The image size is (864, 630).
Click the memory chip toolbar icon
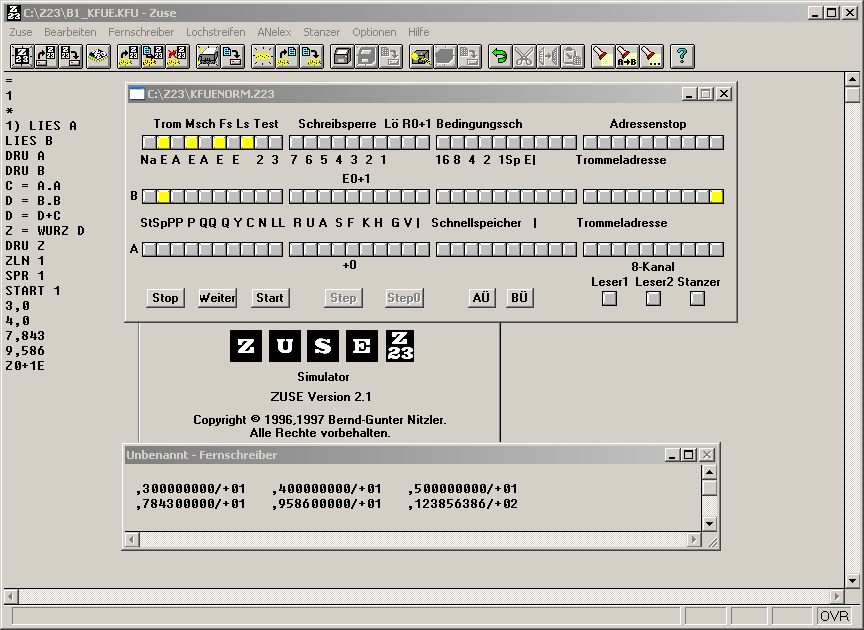point(98,56)
